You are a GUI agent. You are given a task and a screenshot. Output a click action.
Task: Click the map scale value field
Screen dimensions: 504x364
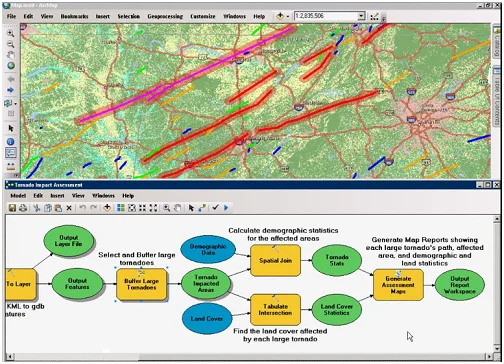[x=326, y=16]
